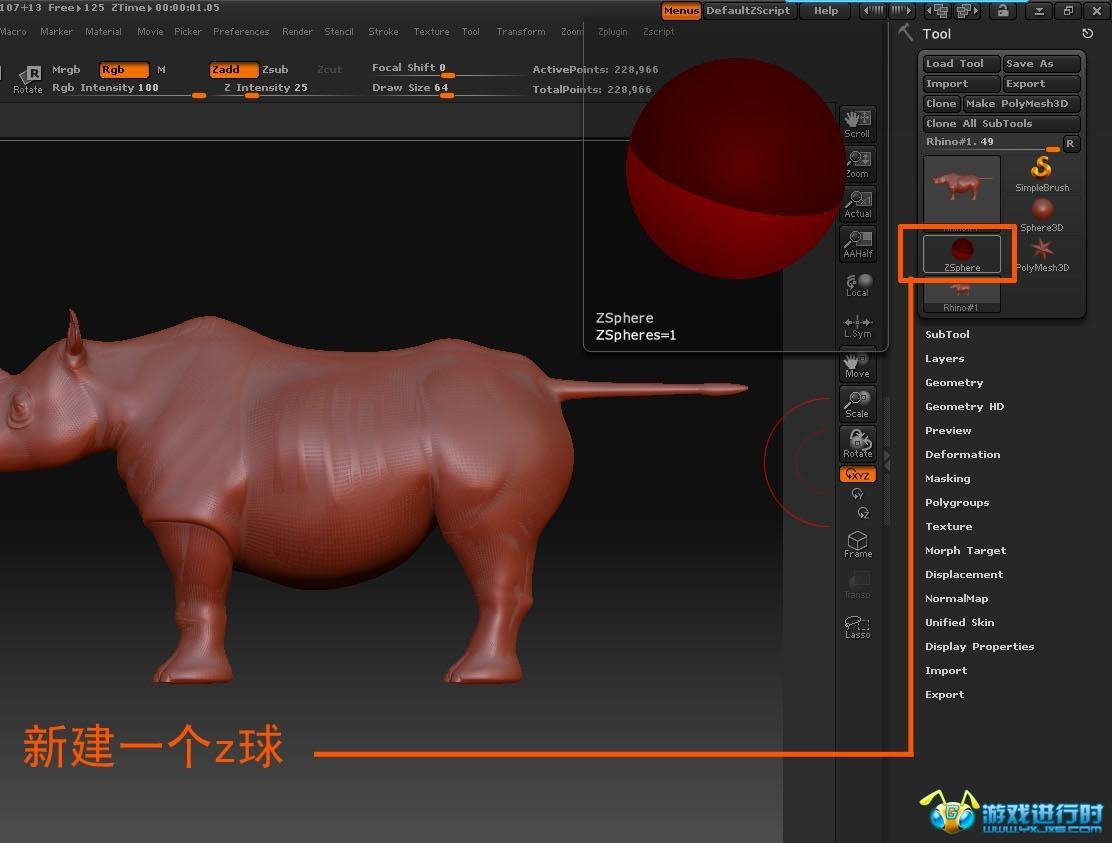Click the left layout arrows icon
Screen dimensions: 1112x843
point(874,11)
